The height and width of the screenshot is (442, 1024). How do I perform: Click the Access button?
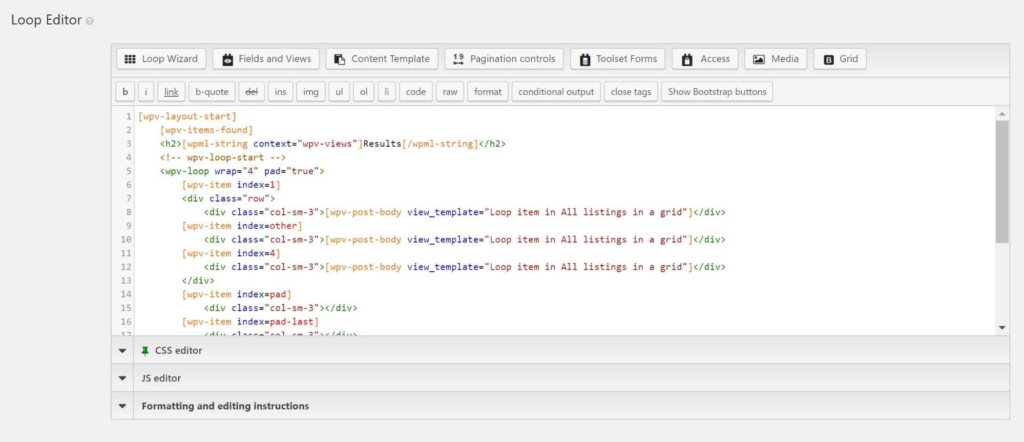tap(705, 59)
